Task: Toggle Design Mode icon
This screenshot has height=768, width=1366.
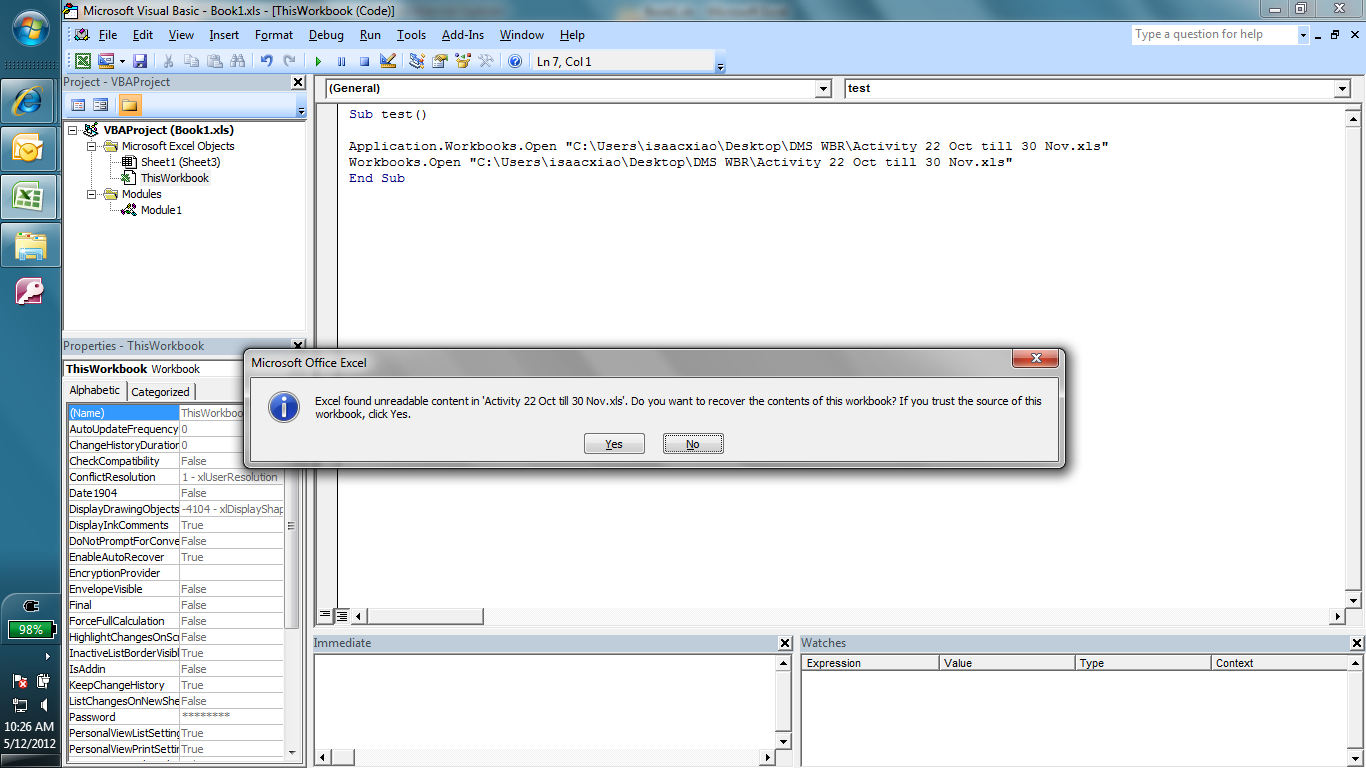Action: pyautogui.click(x=388, y=61)
